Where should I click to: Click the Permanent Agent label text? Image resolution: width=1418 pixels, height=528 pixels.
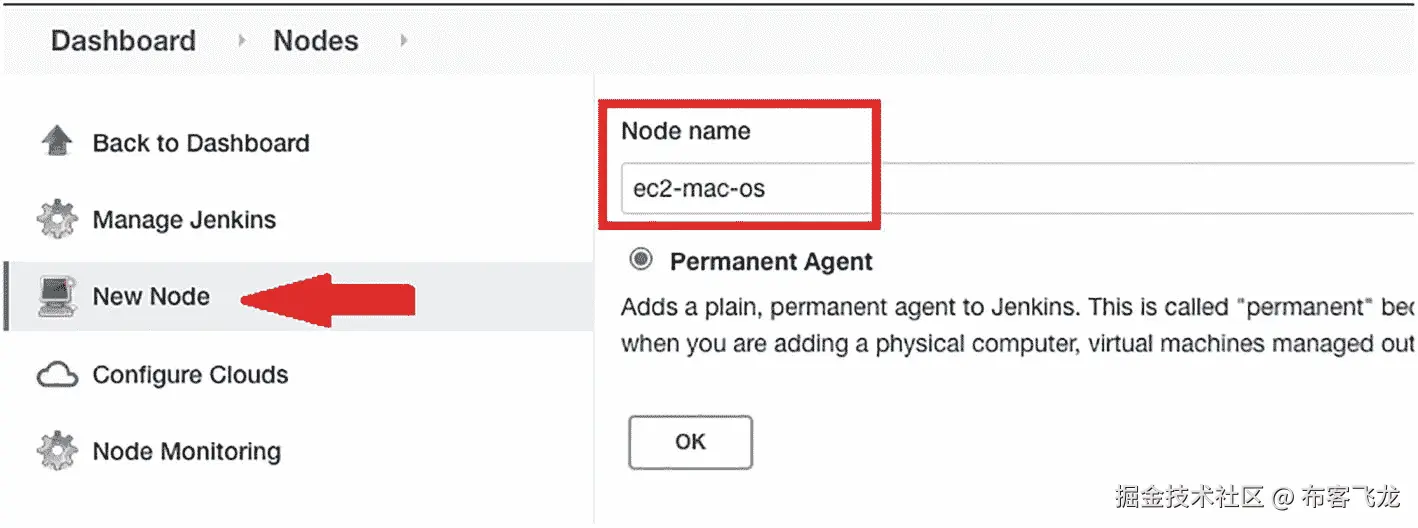coord(771,262)
